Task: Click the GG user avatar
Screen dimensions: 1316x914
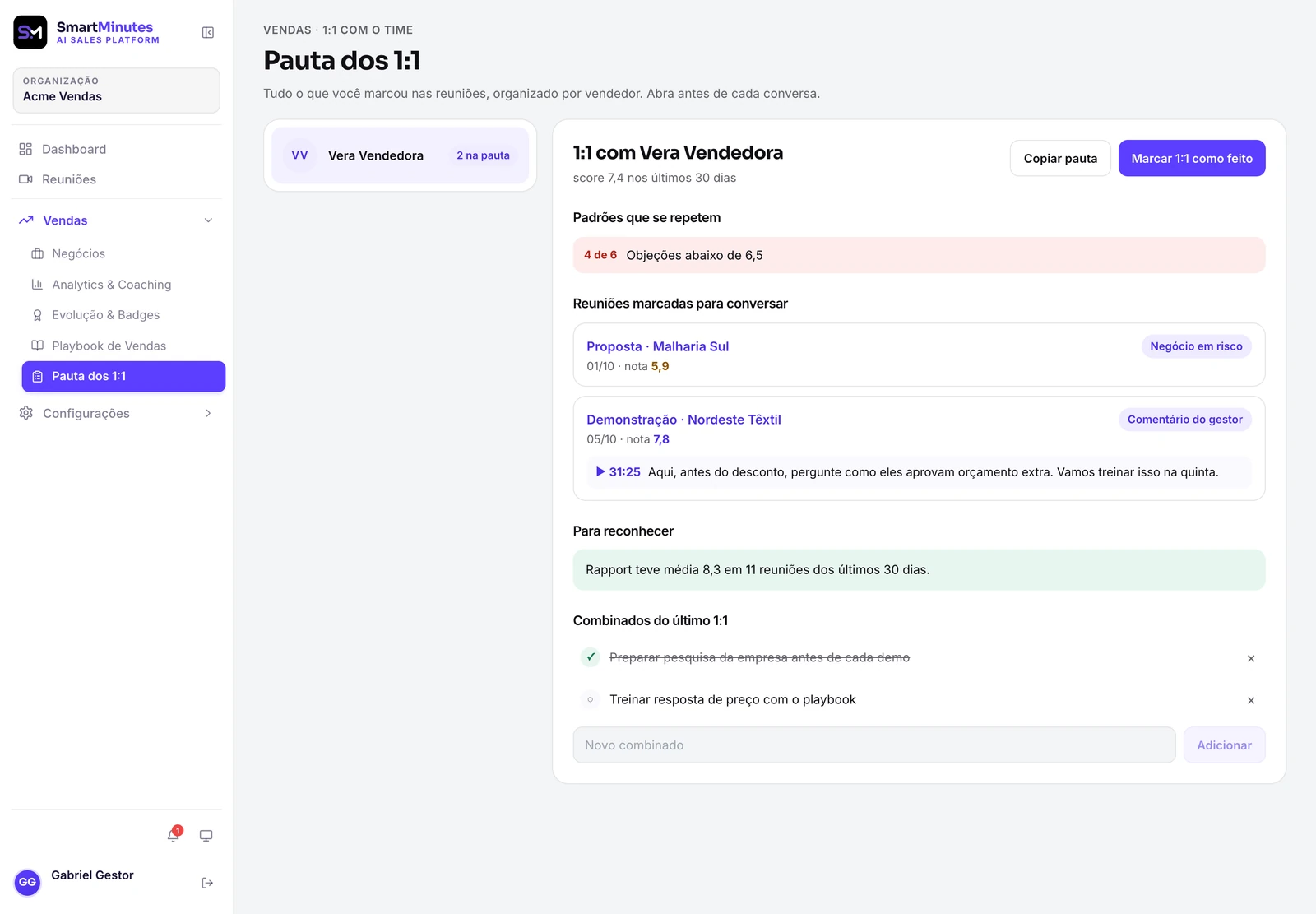Action: (x=27, y=882)
